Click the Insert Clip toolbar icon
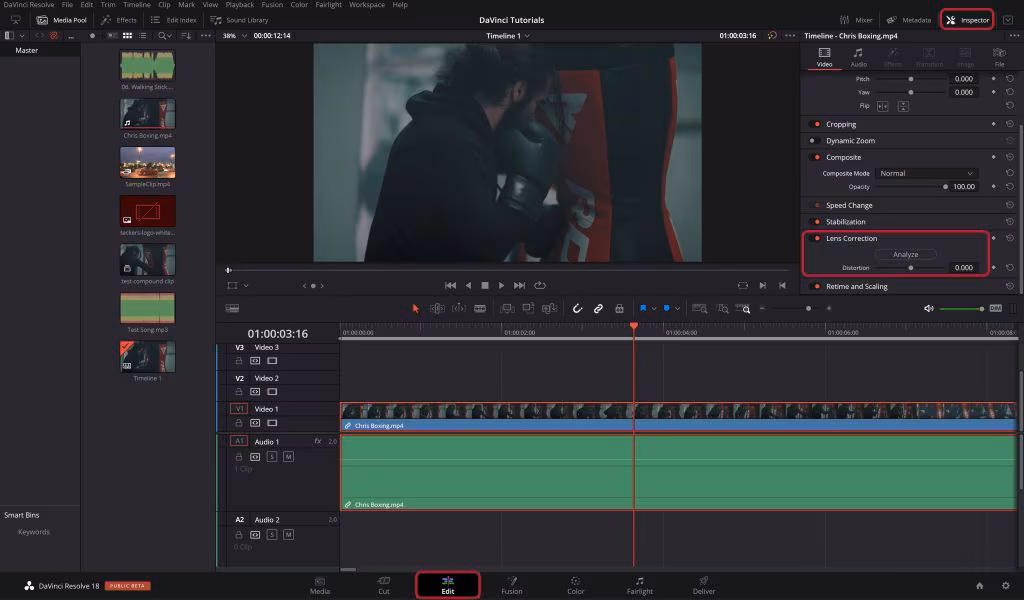The width and height of the screenshot is (1024, 600). coord(507,309)
